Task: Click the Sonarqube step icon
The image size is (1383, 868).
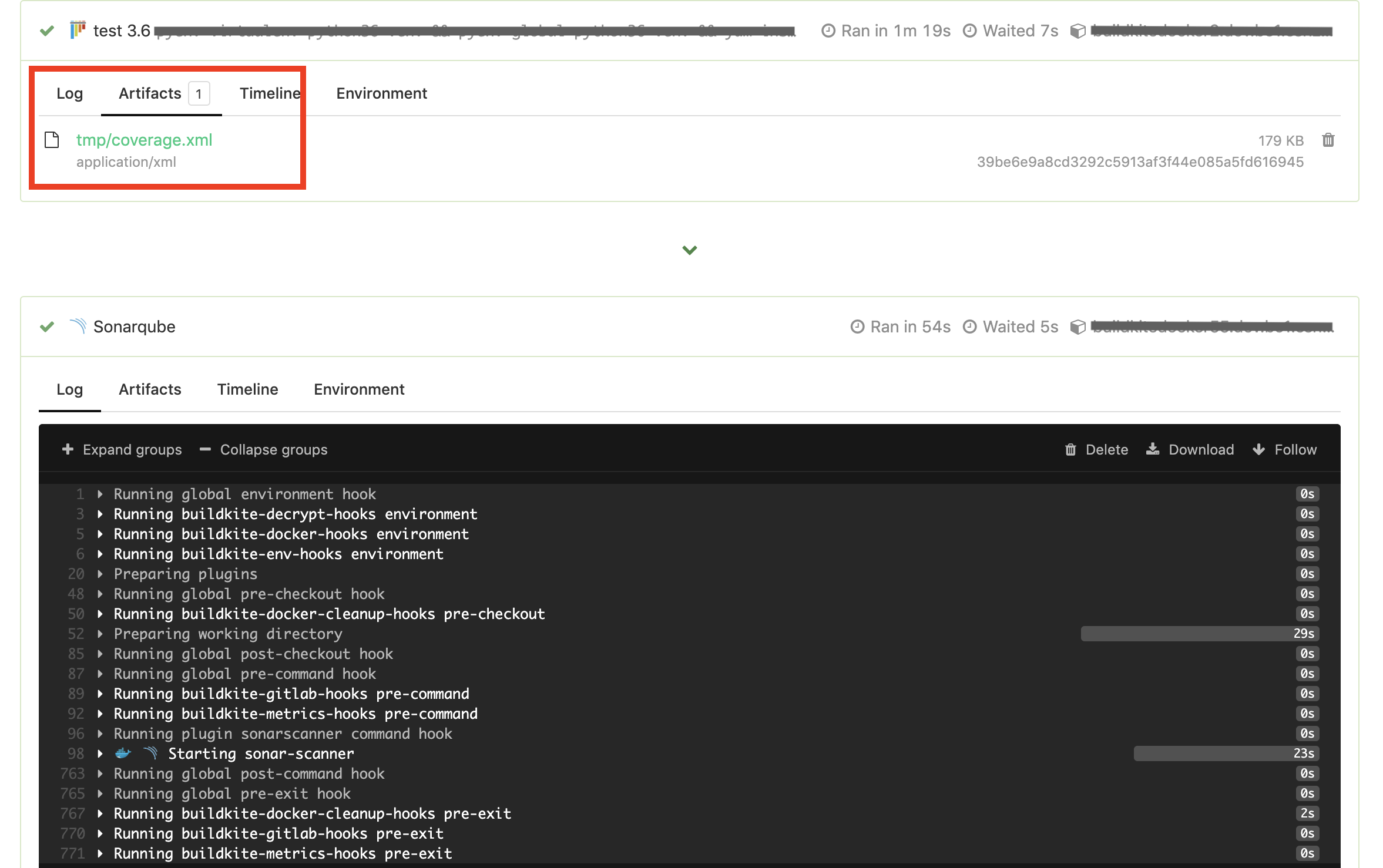Action: [x=78, y=326]
